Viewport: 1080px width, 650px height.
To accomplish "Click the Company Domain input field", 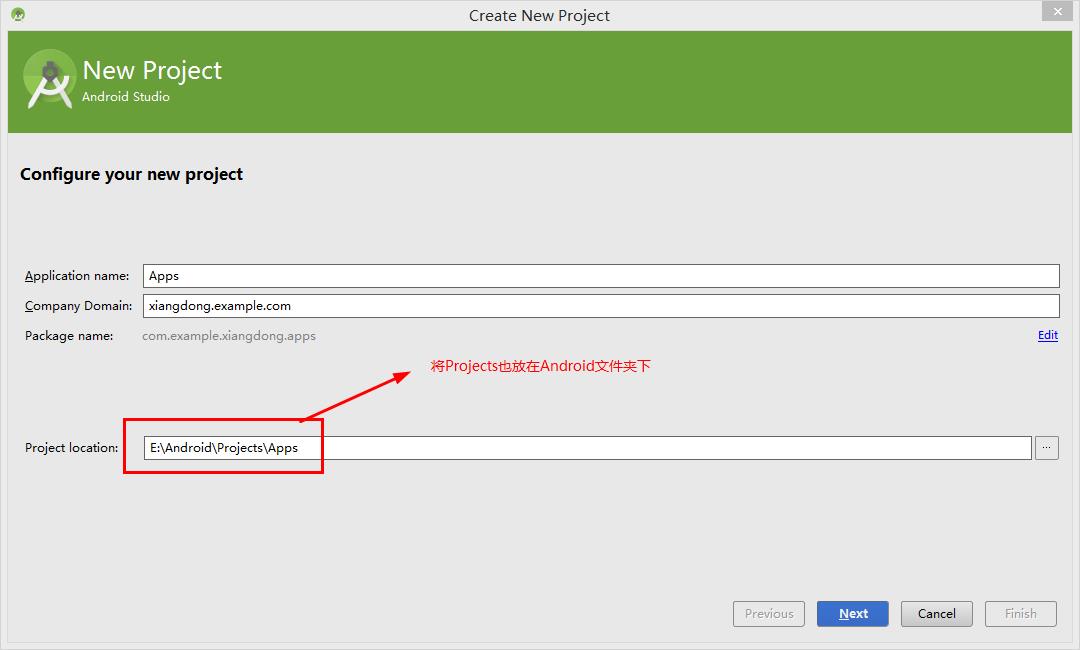I will pyautogui.click(x=601, y=306).
